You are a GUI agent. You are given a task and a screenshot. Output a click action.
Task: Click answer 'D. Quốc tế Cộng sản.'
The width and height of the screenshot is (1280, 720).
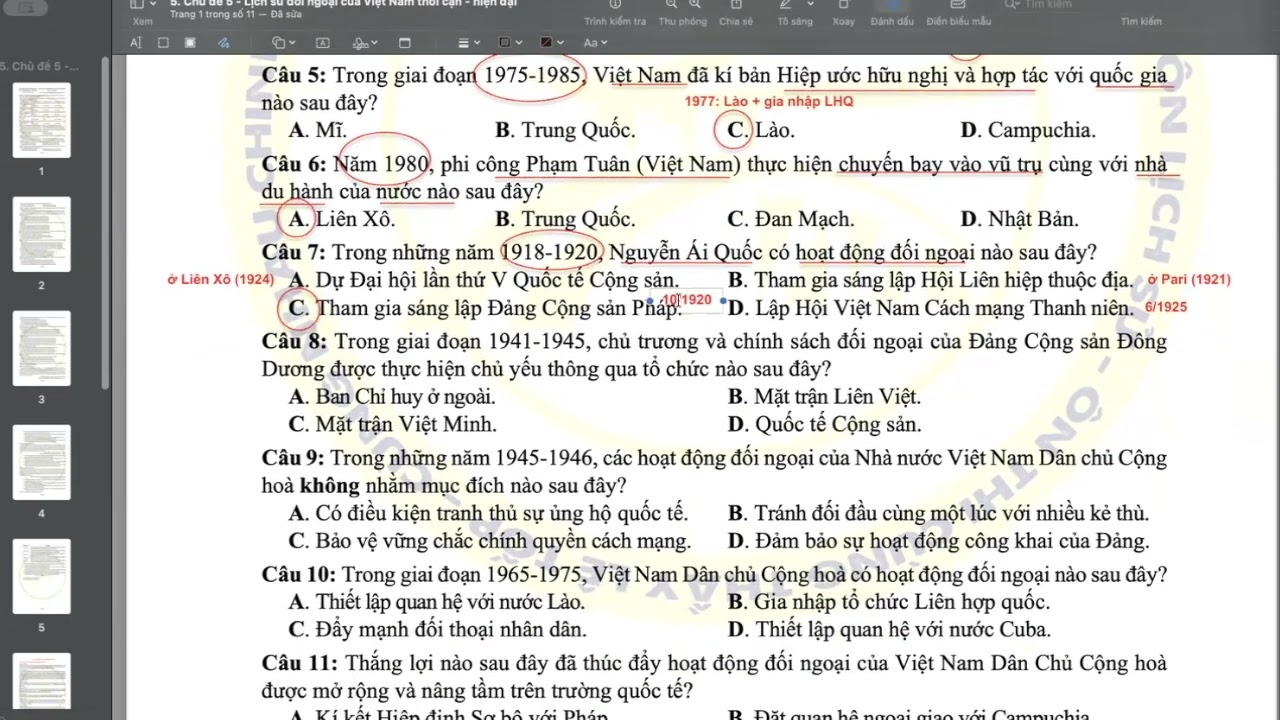pos(824,424)
